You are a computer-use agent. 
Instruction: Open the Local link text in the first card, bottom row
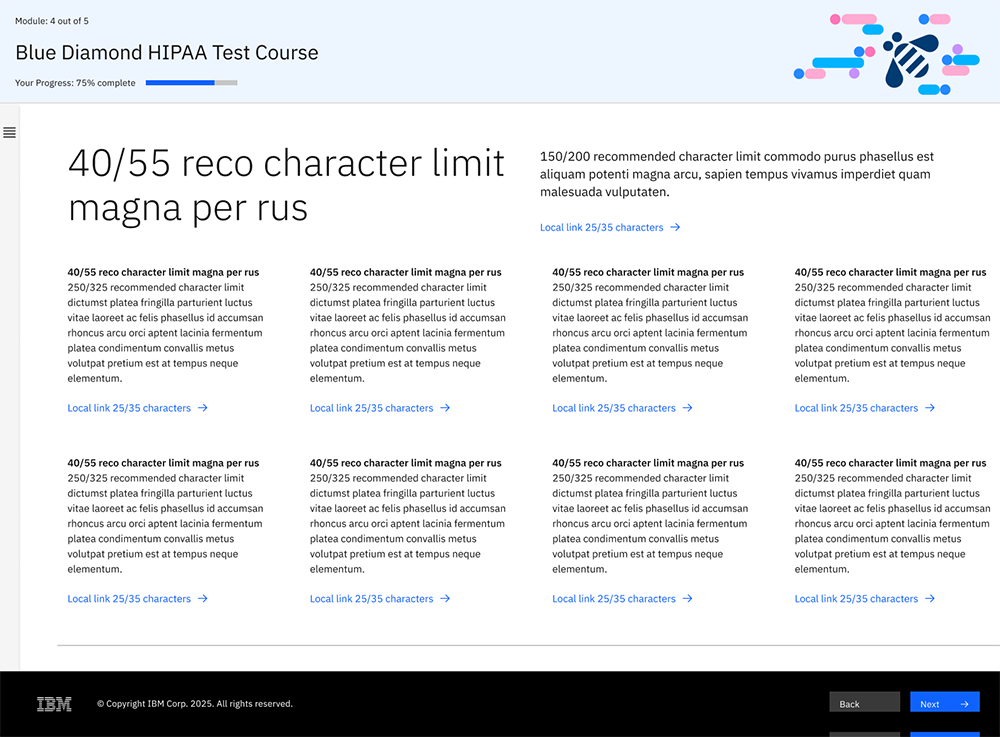(129, 599)
